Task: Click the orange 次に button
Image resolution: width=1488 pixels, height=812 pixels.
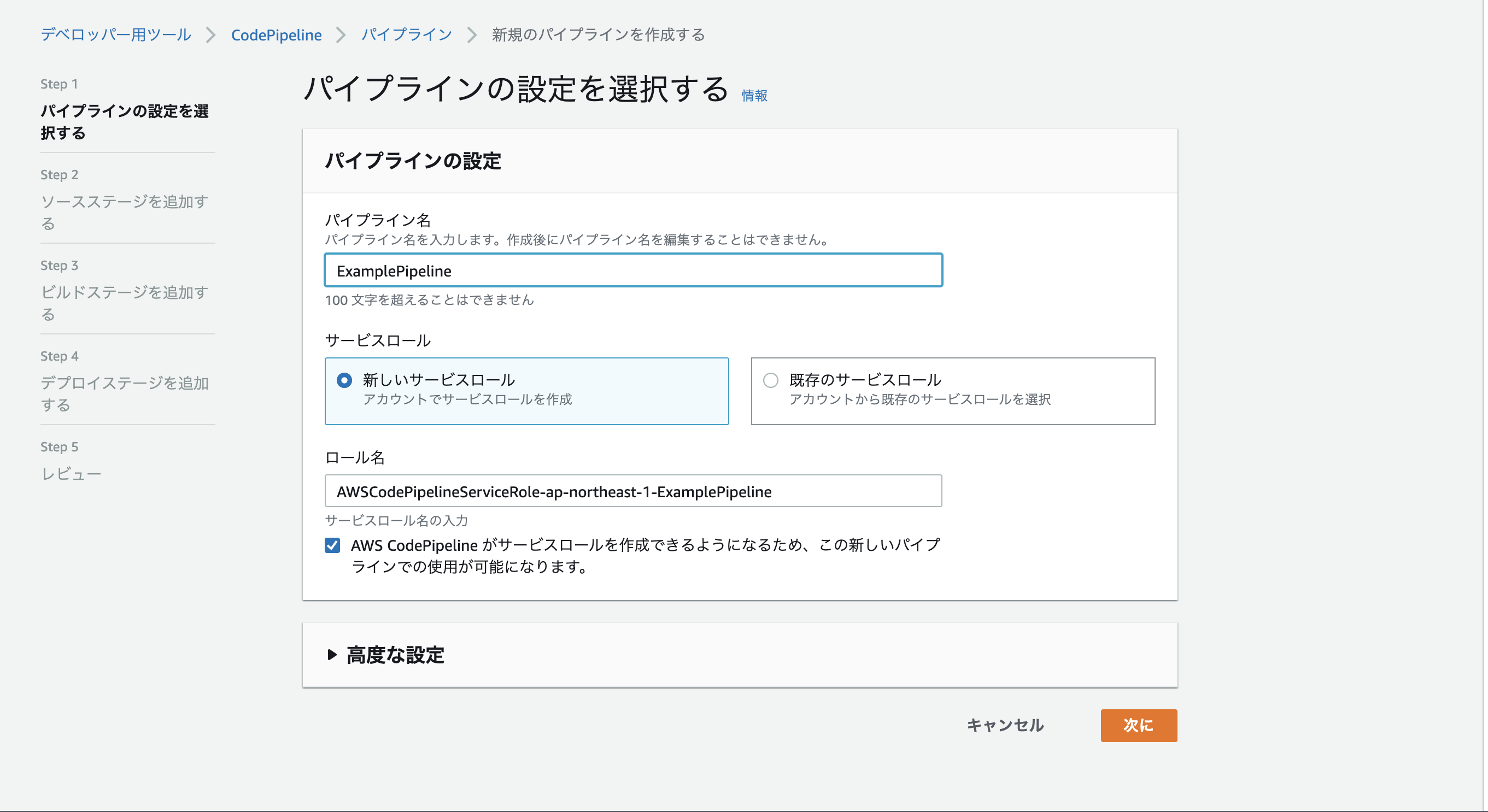Action: [x=1138, y=725]
